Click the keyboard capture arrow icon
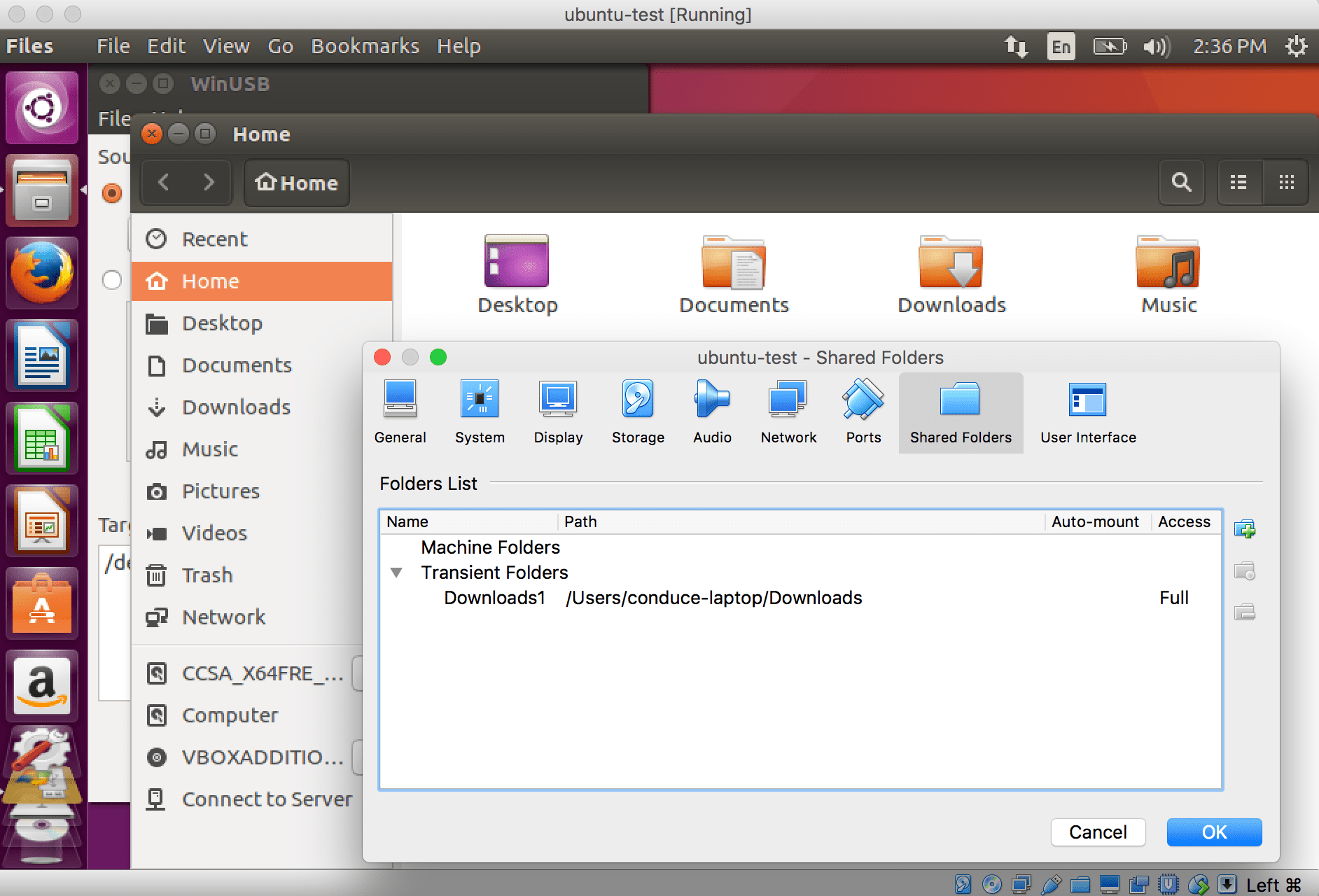This screenshot has width=1319, height=896. [x=1227, y=884]
